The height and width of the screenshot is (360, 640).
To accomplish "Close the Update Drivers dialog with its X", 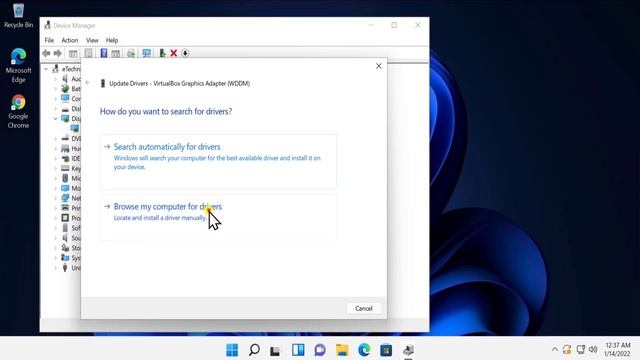I will [379, 66].
